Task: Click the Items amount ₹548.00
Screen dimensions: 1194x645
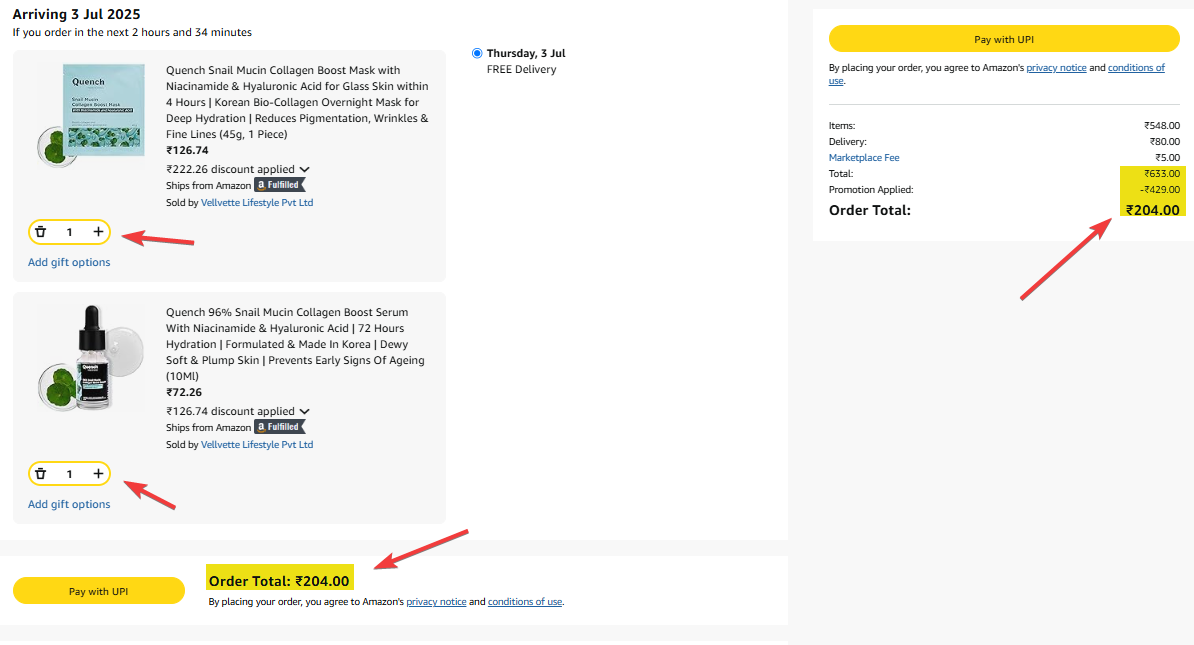Action: [1162, 126]
